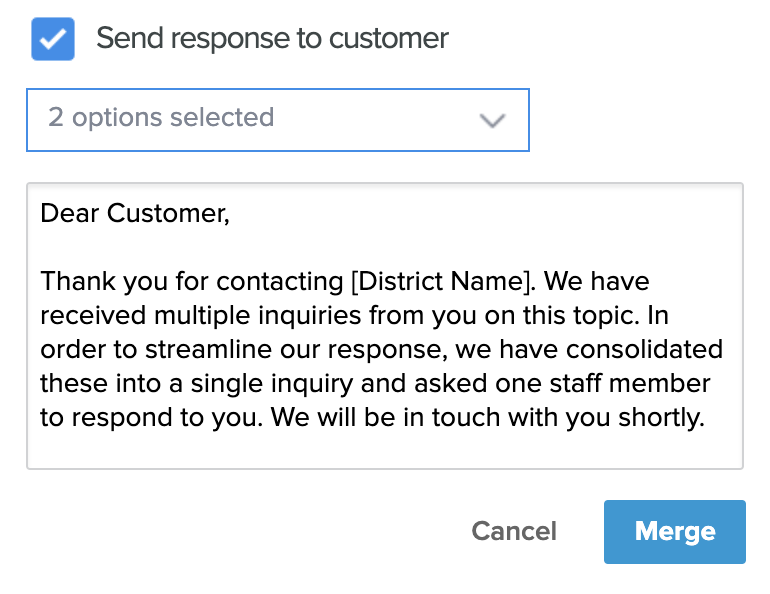
Task: Place cursor on the 'Dear Customer,' line
Action: point(135,213)
